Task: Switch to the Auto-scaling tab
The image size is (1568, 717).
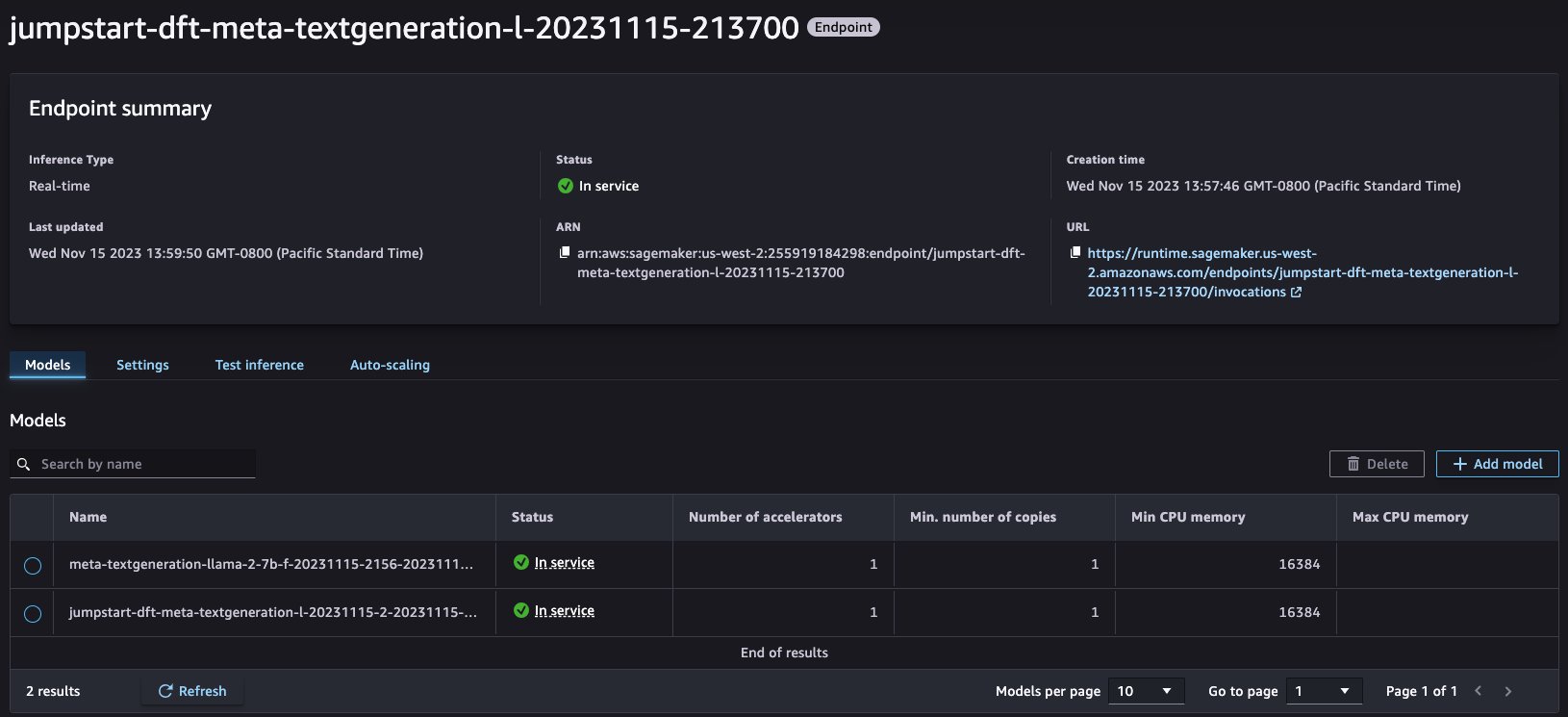Action: pyautogui.click(x=390, y=365)
